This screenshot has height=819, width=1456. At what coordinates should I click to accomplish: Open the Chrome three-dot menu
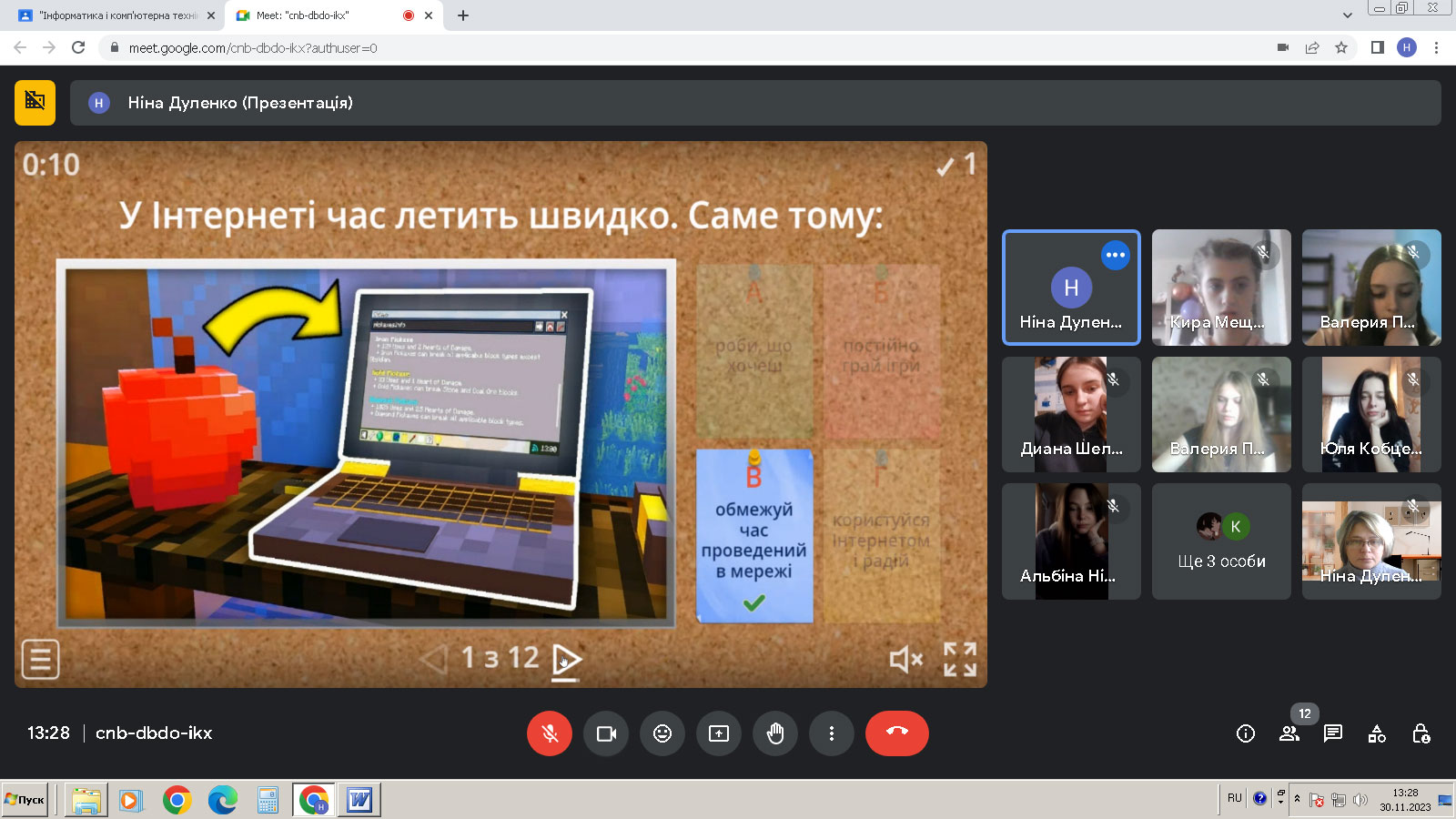coord(1436,47)
